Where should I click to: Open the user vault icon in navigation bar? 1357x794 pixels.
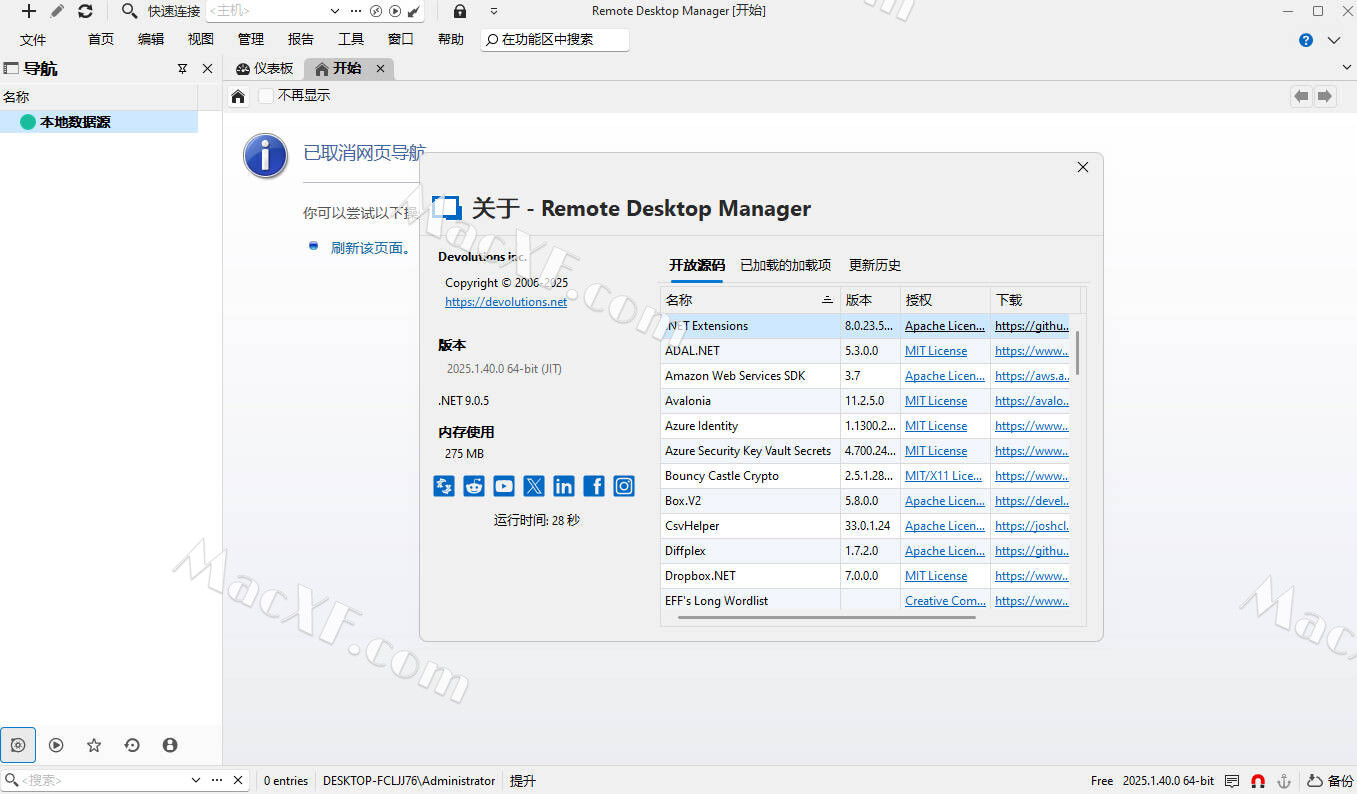(x=170, y=745)
